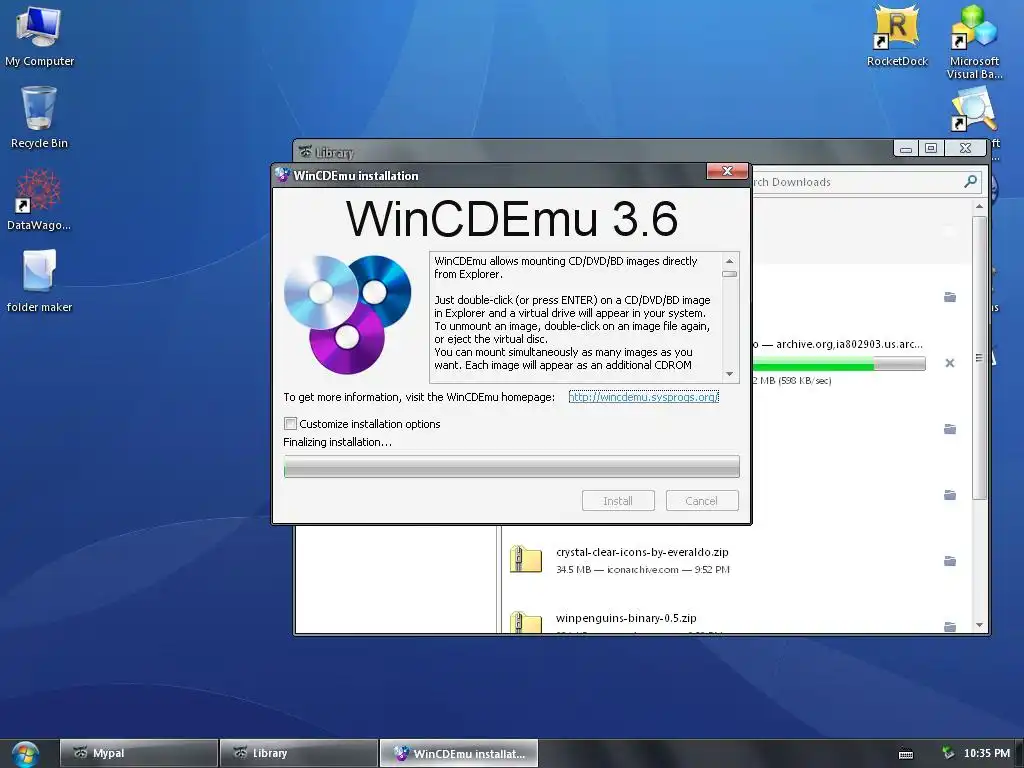This screenshot has width=1024, height=768.
Task: Select the RocketDock desktop shortcut
Action: [897, 36]
